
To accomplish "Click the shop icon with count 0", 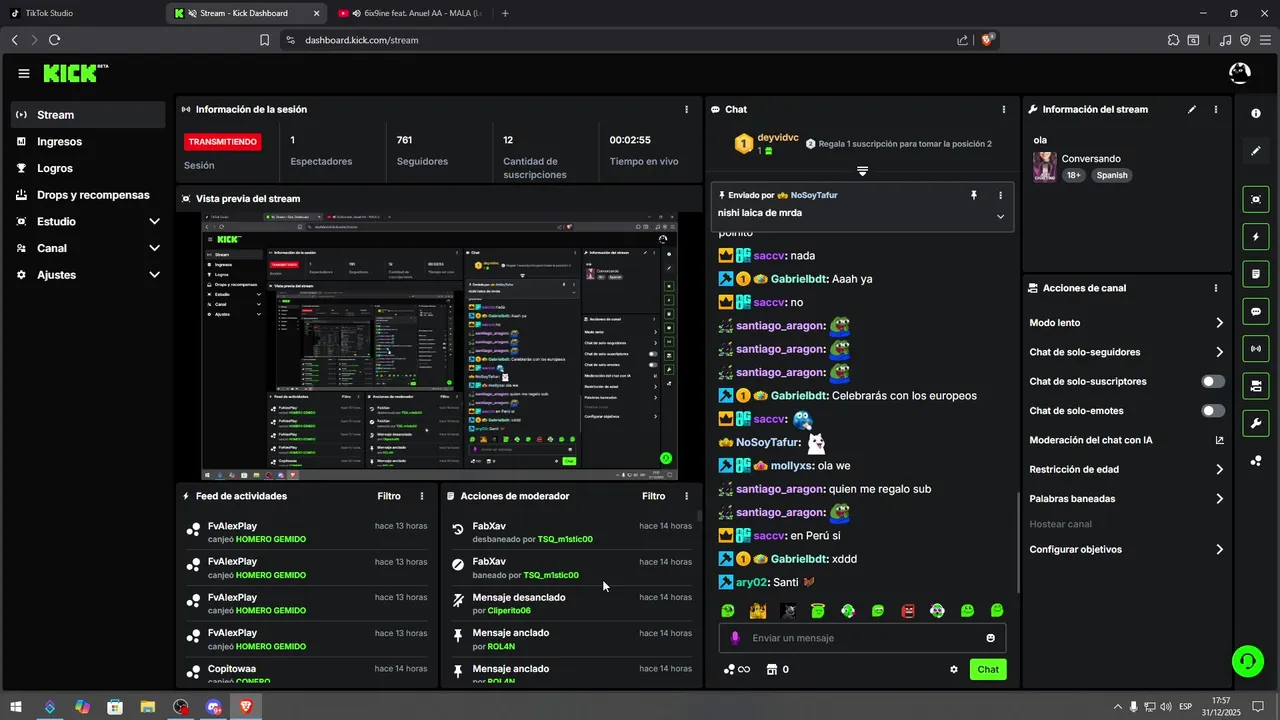I will coord(777,670).
